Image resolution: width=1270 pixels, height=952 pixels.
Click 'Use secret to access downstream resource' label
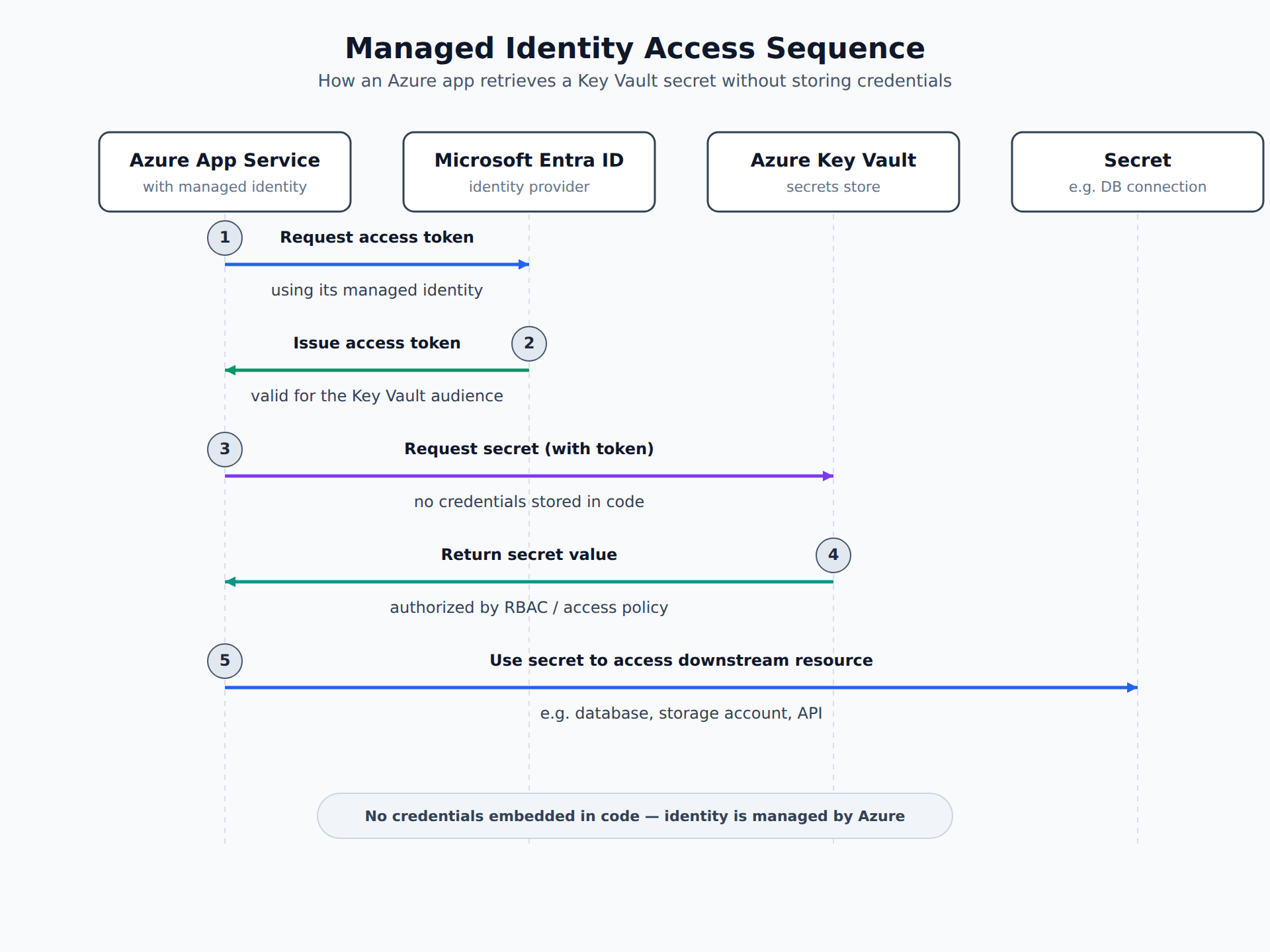(x=681, y=660)
